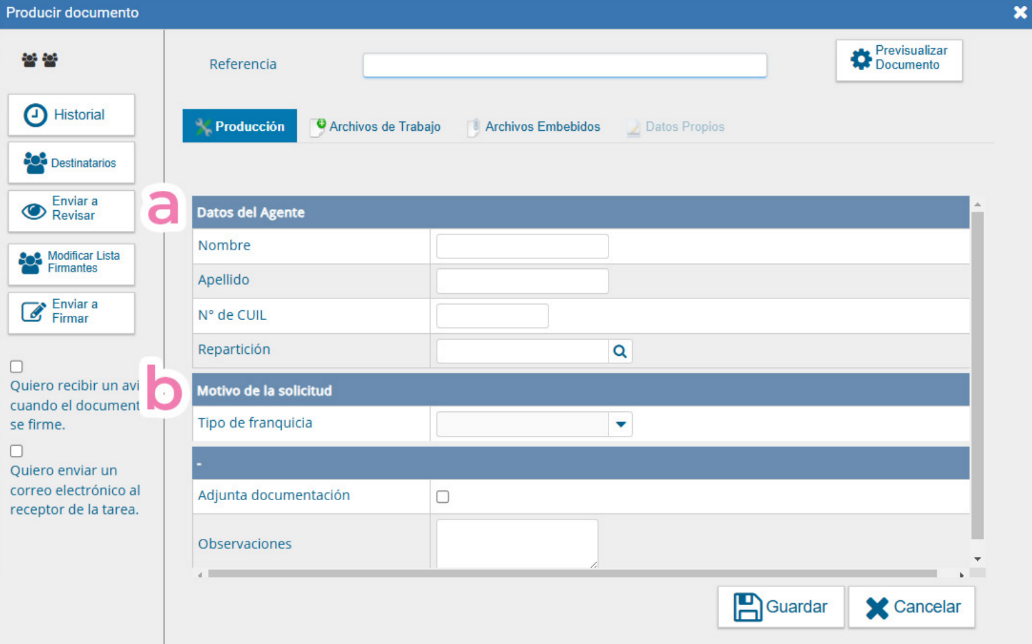Click the users group icon top left
Screen dimensions: 1032x644
click(x=40, y=61)
